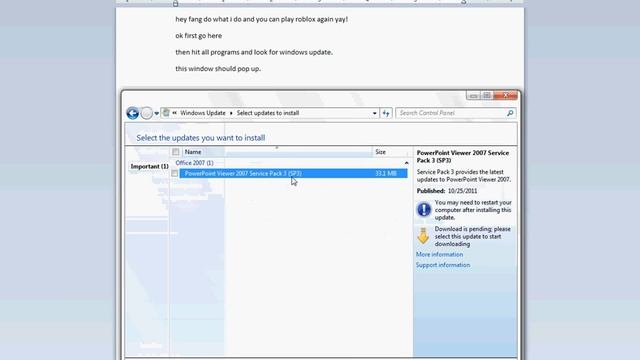Collapse the Office 2007 group arrow
This screenshot has height=360, width=640.
406,163
